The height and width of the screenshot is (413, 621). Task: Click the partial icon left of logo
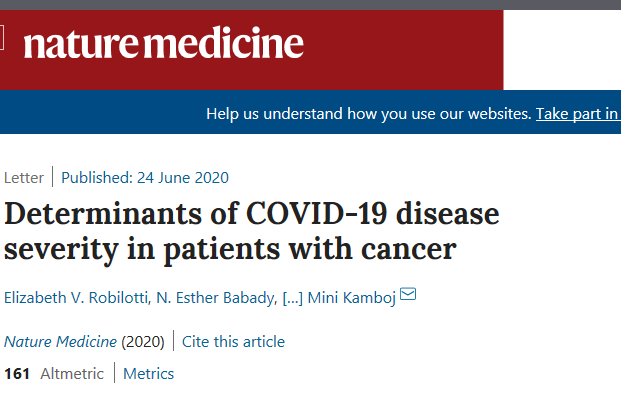[x=3, y=42]
